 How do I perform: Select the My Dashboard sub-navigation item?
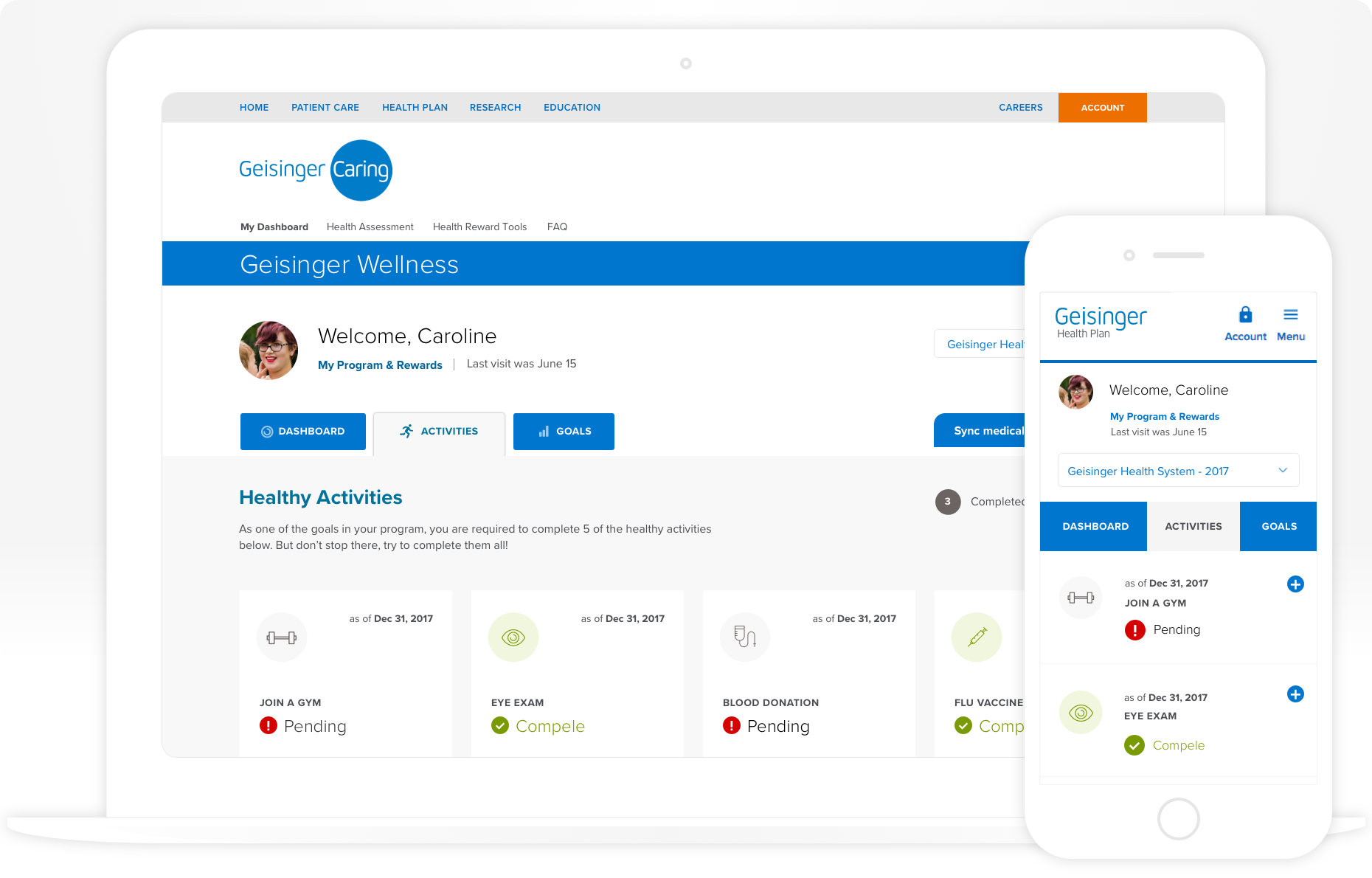pyautogui.click(x=274, y=227)
